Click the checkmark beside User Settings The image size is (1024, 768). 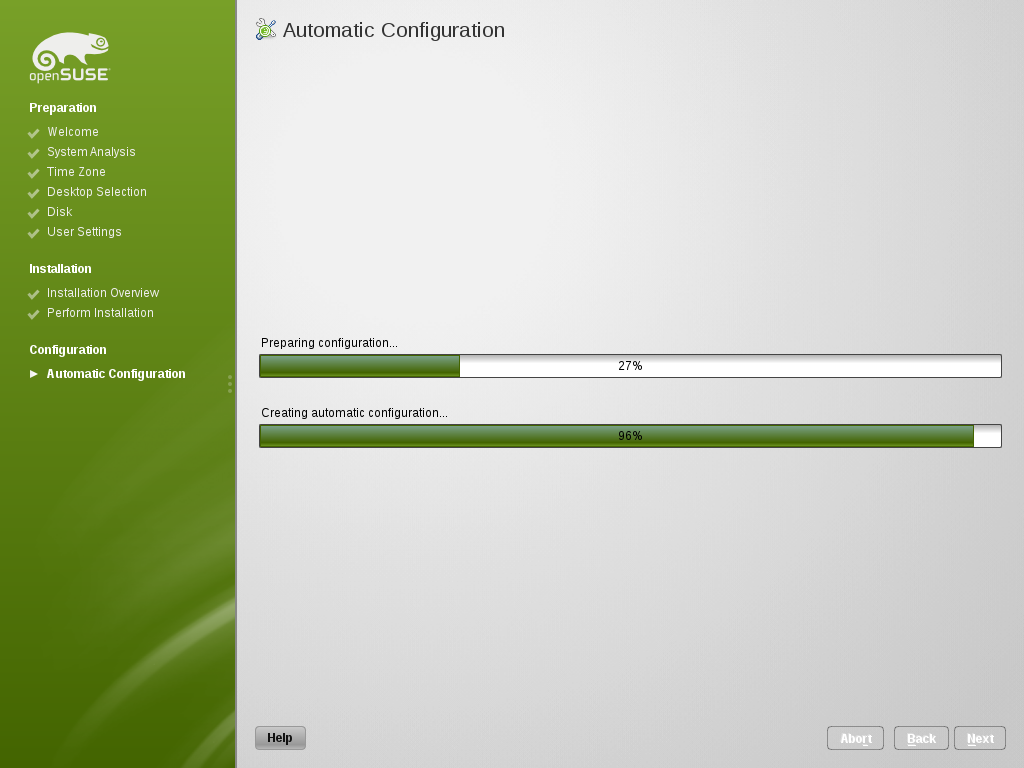[34, 234]
